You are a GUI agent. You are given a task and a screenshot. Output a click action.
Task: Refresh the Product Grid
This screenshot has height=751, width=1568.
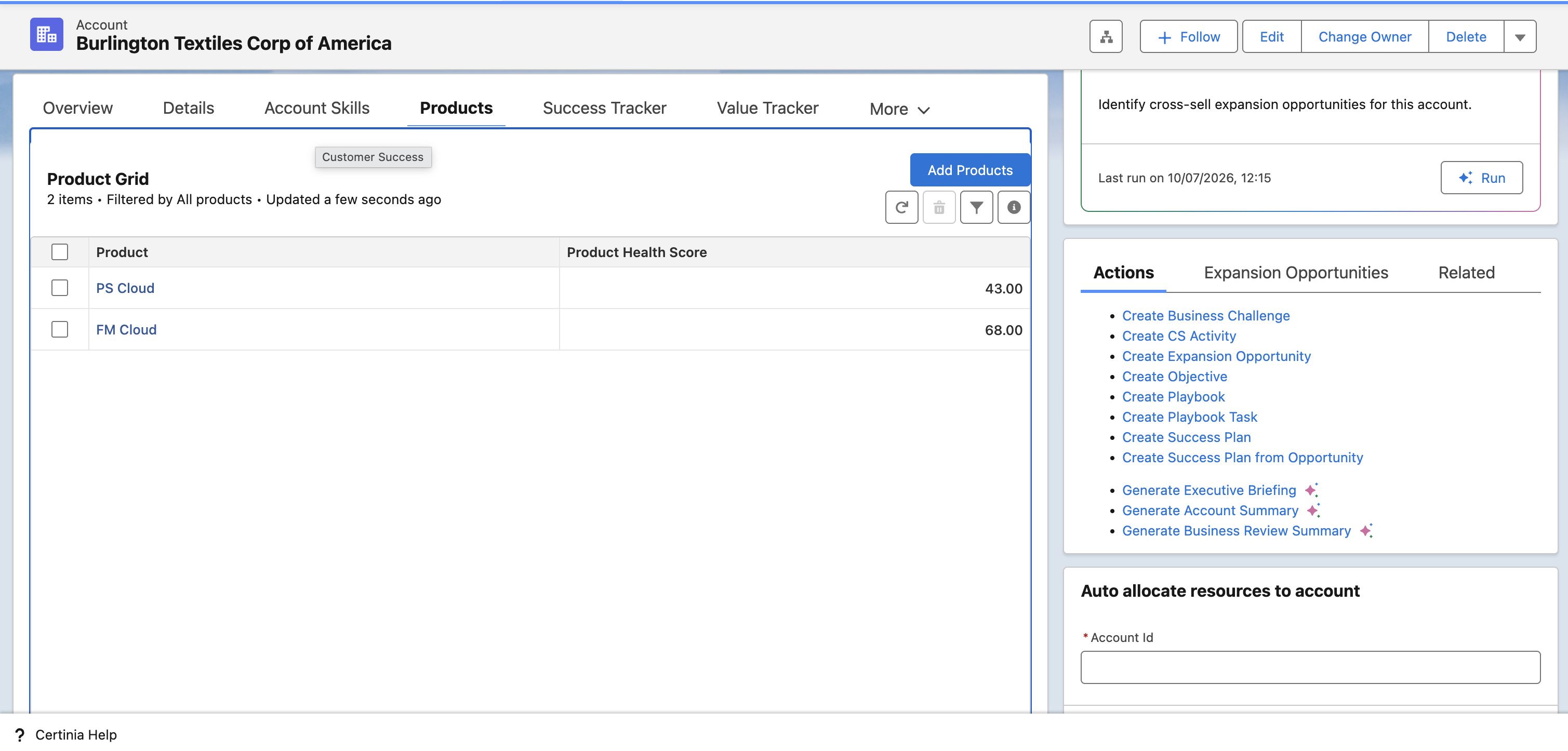click(901, 208)
